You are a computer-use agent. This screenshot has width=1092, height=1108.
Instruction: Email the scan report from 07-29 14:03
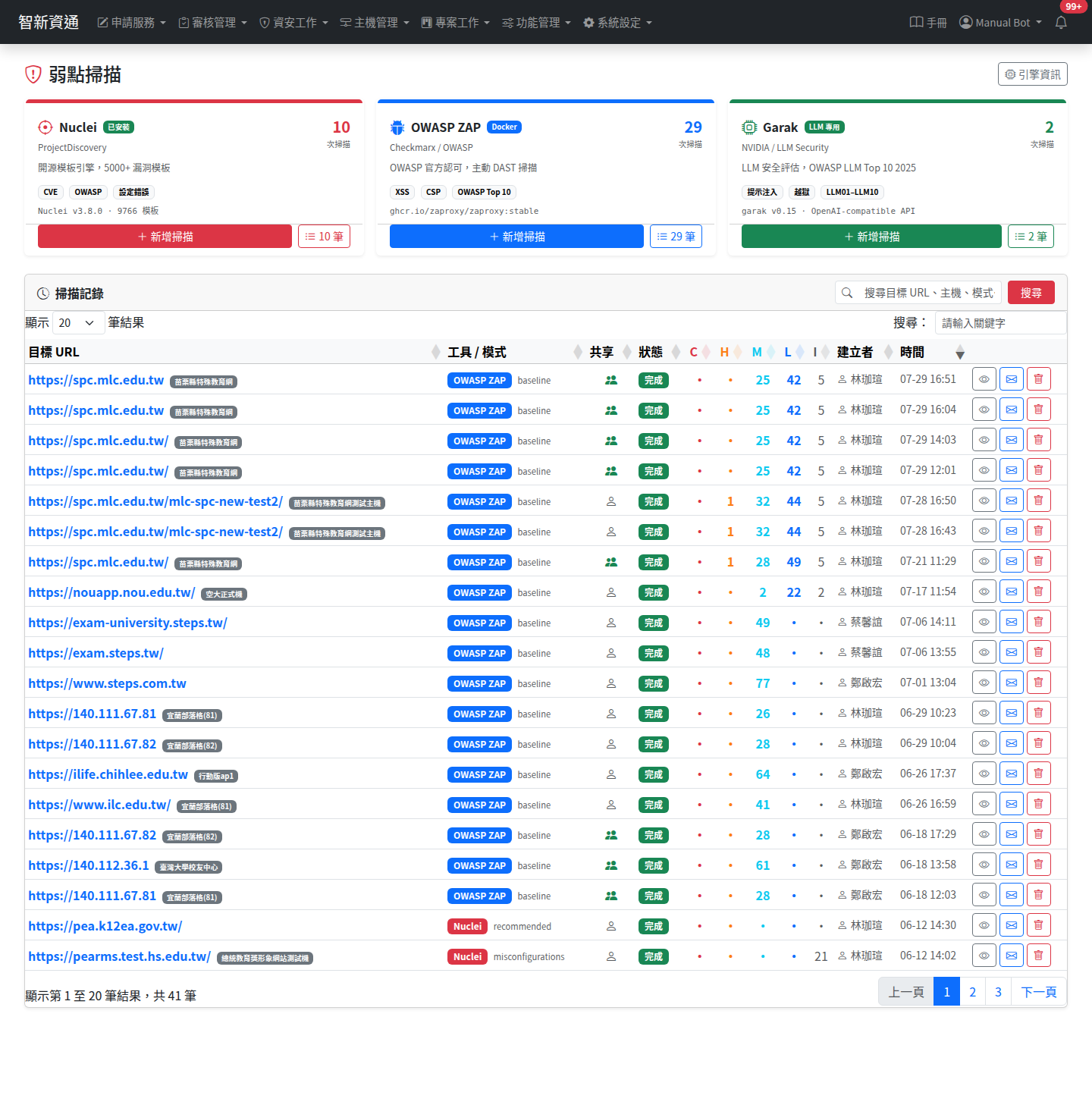1011,440
